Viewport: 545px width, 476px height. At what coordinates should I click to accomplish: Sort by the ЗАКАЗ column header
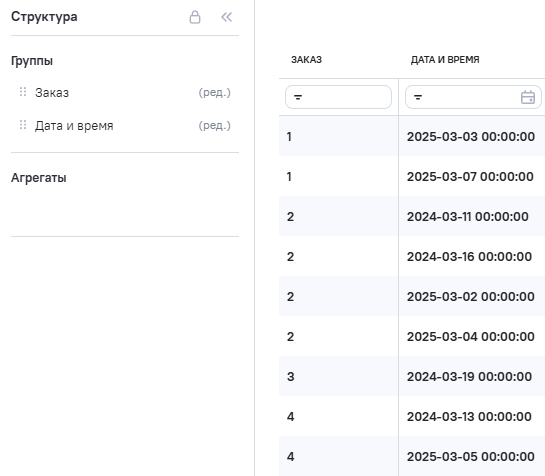(306, 60)
